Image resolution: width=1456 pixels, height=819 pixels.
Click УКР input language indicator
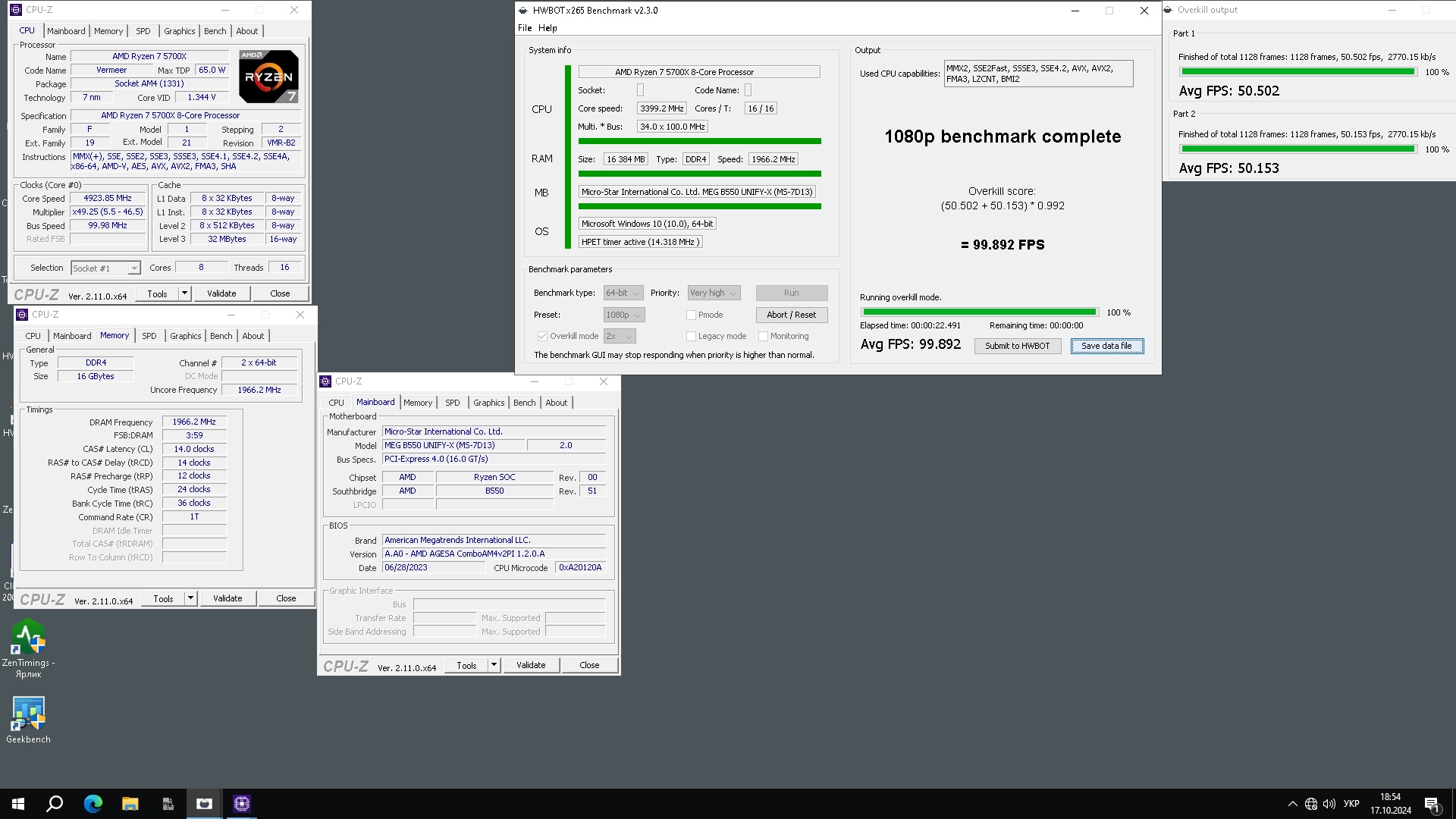pyautogui.click(x=1351, y=804)
